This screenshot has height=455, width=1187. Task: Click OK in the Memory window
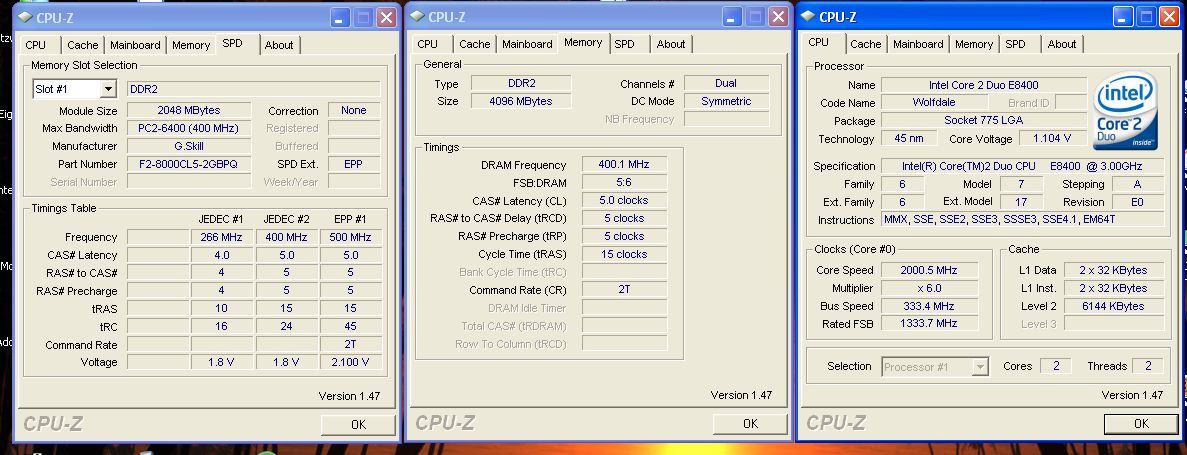click(x=750, y=424)
